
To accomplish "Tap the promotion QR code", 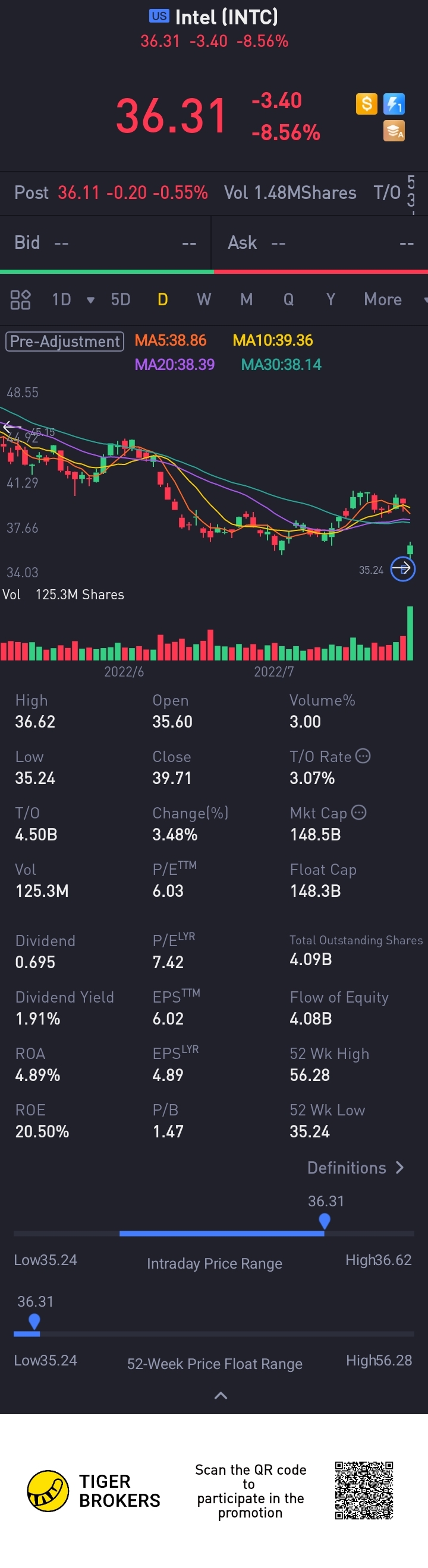I will click(364, 1490).
